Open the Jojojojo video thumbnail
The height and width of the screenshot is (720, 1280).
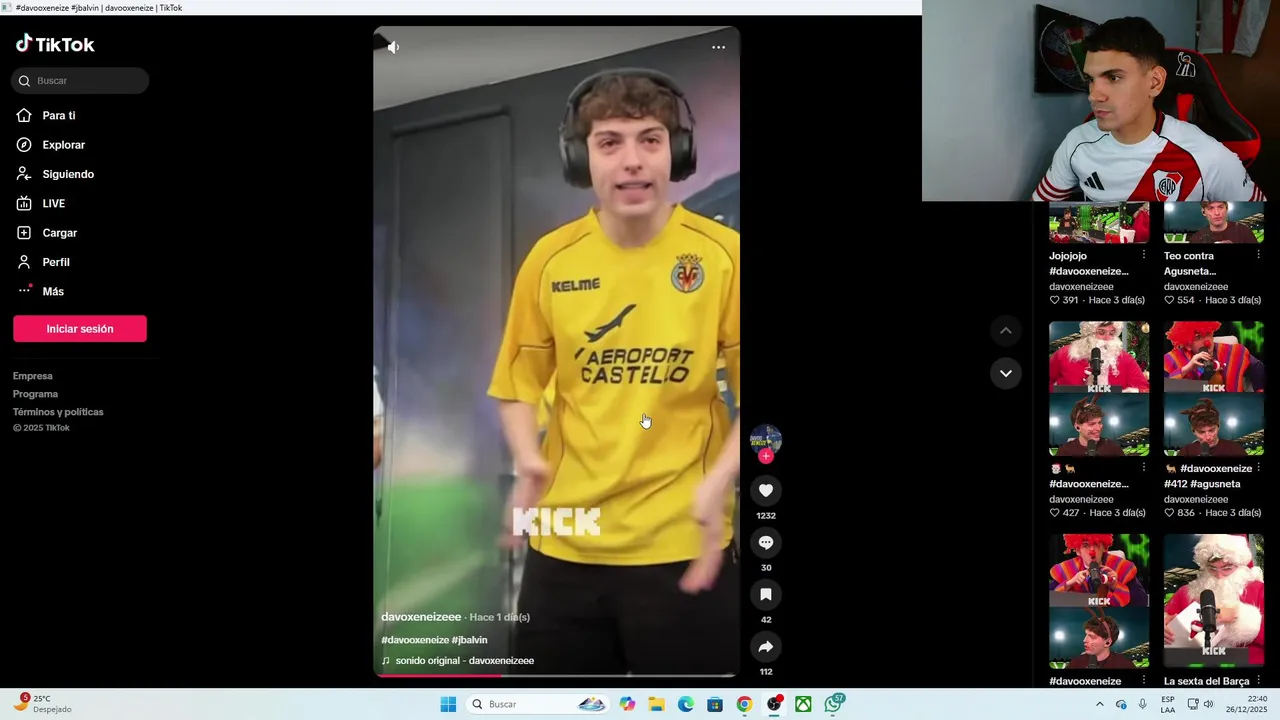pyautogui.click(x=1099, y=222)
